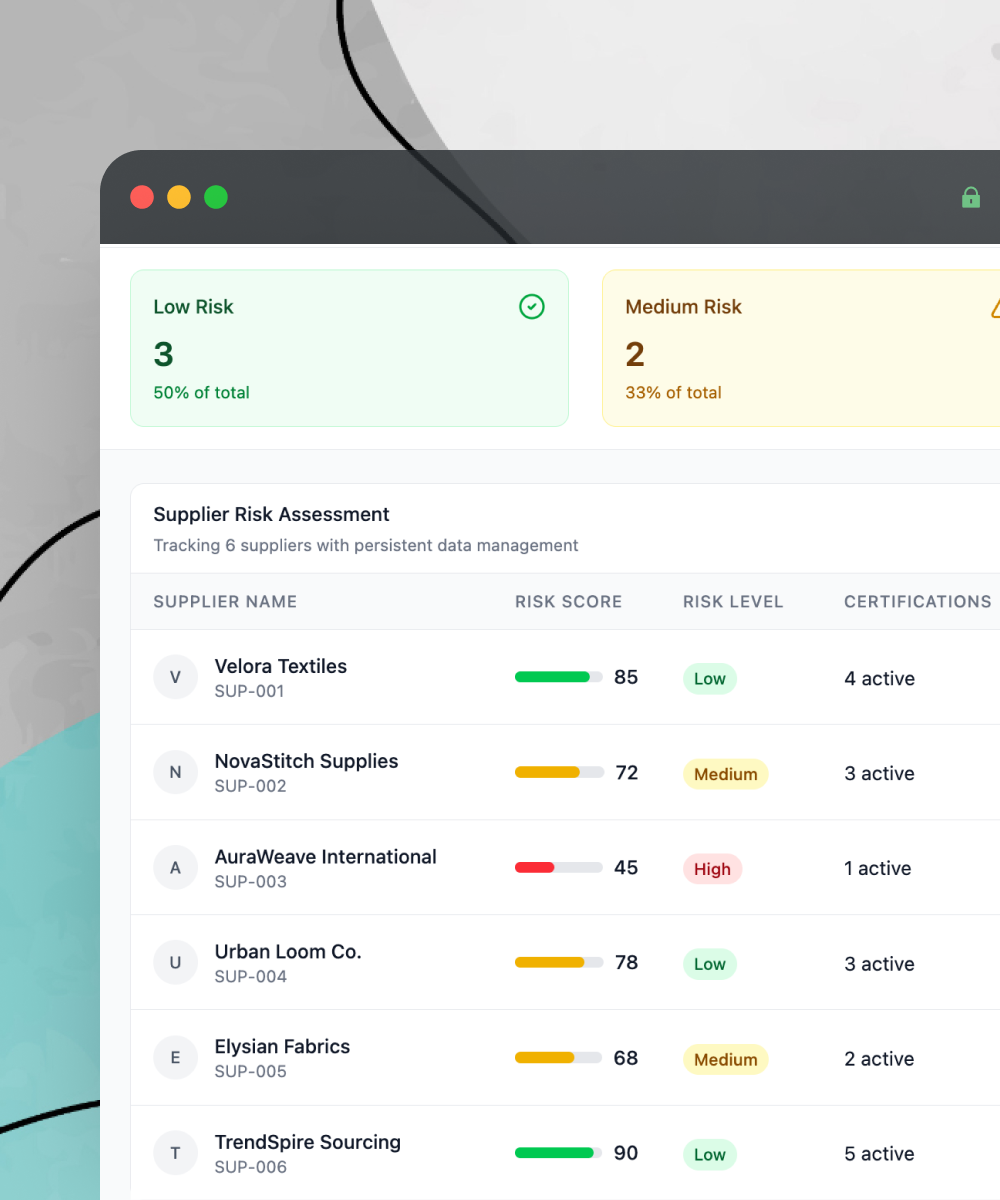This screenshot has width=1000, height=1200.
Task: Open the Low Risk summary card
Action: click(349, 348)
